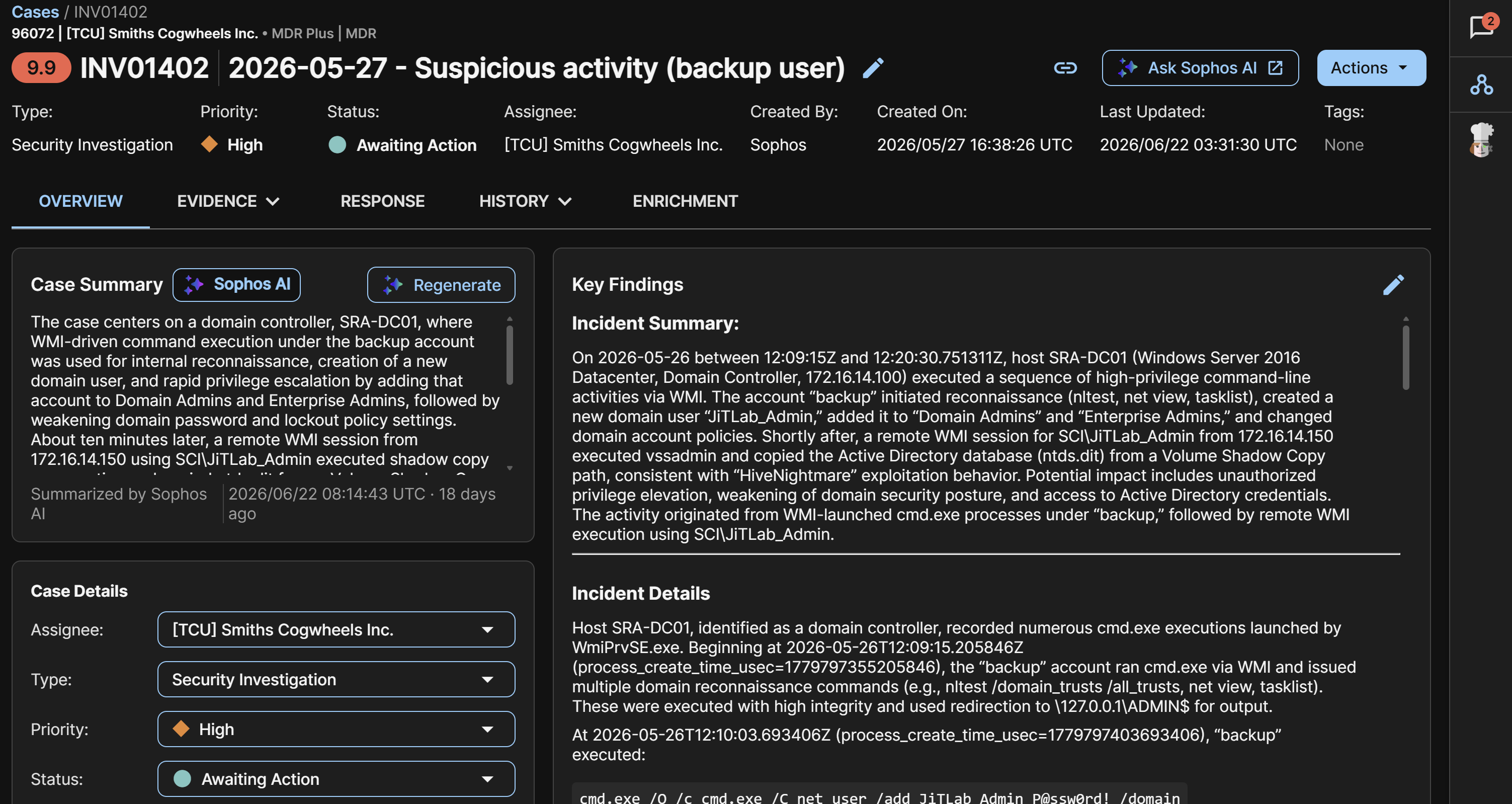Regenerate the case summary
This screenshot has height=804, width=1512.
point(442,285)
